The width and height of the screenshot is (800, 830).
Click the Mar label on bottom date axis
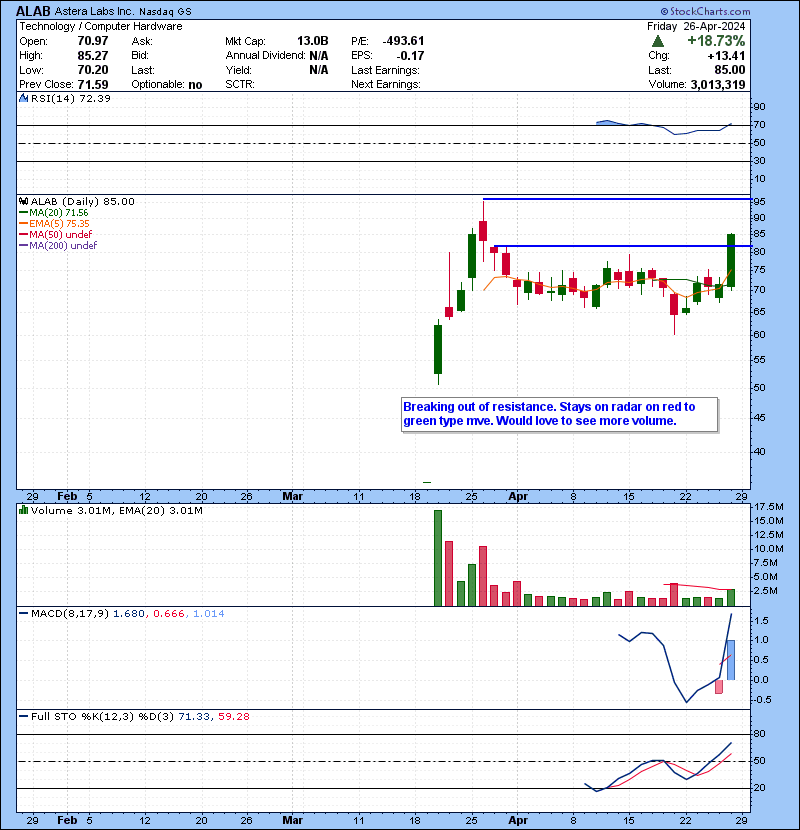click(292, 820)
